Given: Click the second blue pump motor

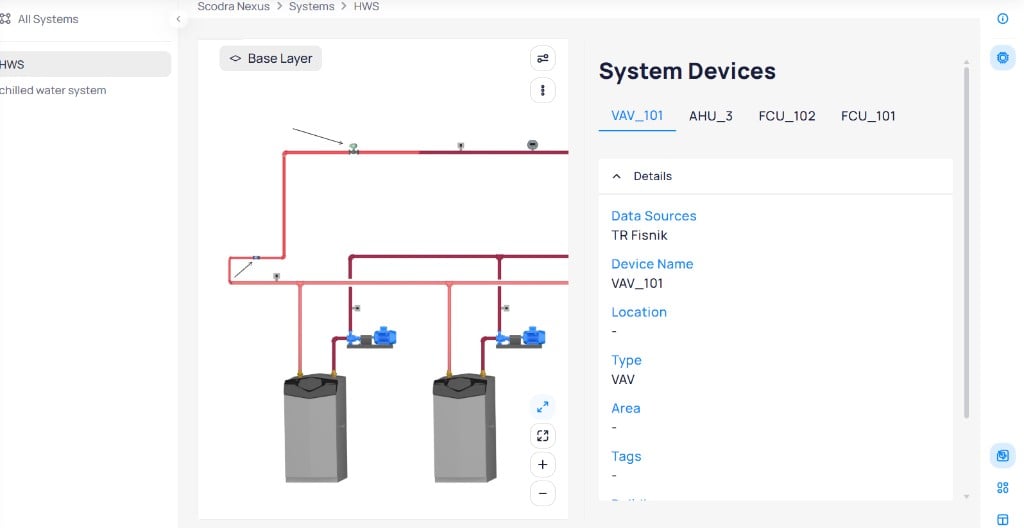Looking at the screenshot, I should click(x=534, y=337).
